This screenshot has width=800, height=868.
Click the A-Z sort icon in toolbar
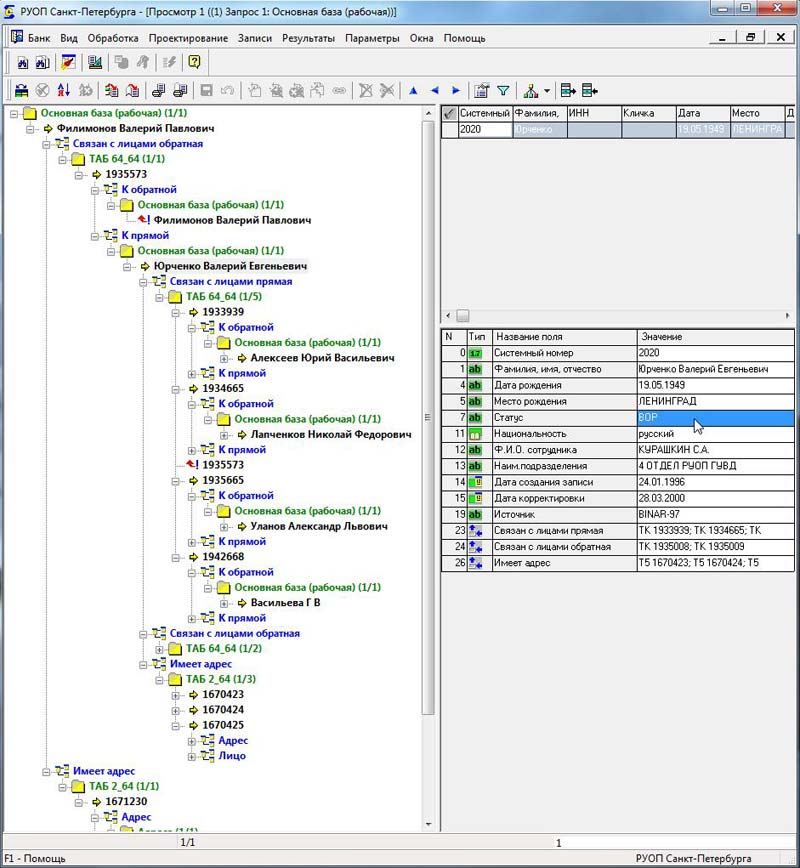click(64, 90)
